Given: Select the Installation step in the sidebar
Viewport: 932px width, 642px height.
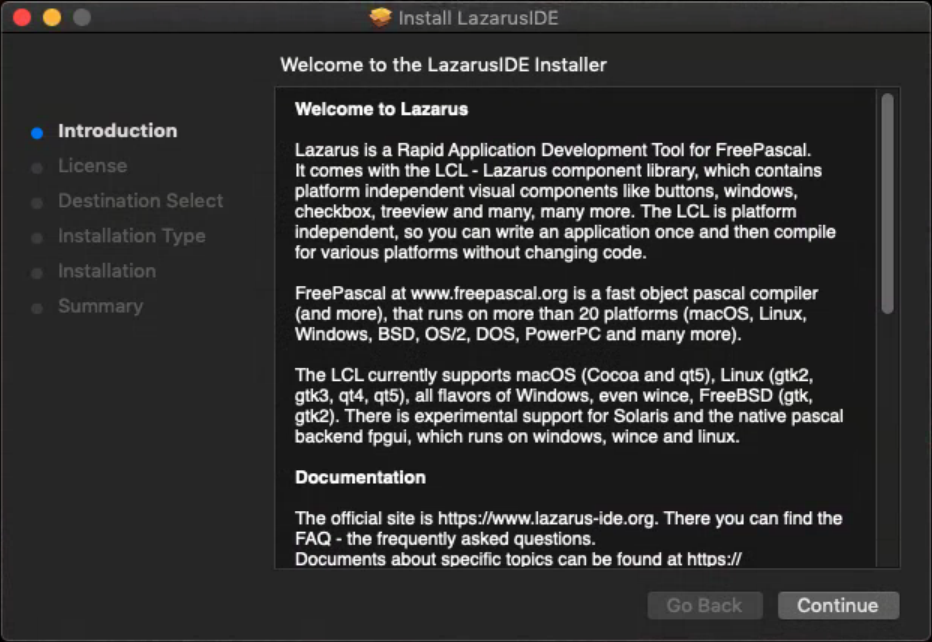Looking at the screenshot, I should [x=107, y=271].
